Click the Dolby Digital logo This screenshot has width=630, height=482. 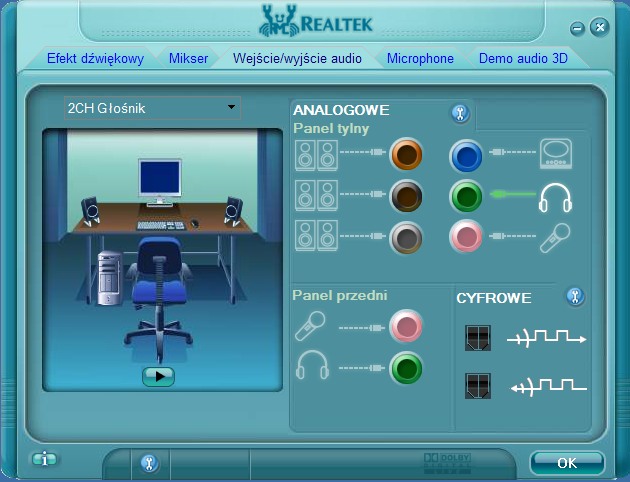click(447, 463)
